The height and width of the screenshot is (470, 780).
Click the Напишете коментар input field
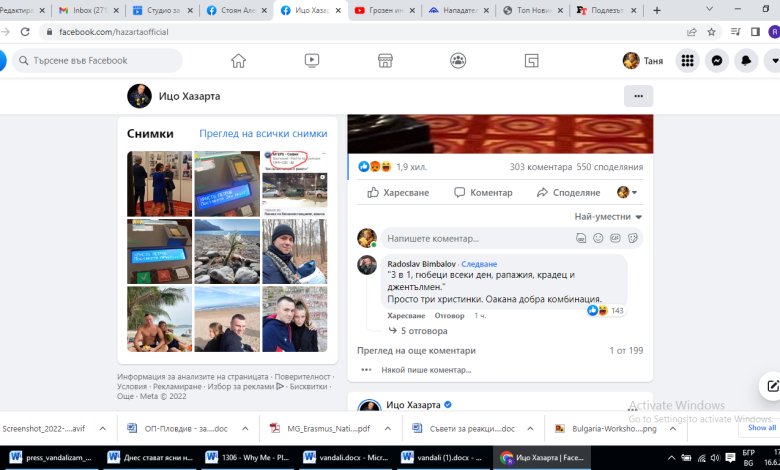478,238
